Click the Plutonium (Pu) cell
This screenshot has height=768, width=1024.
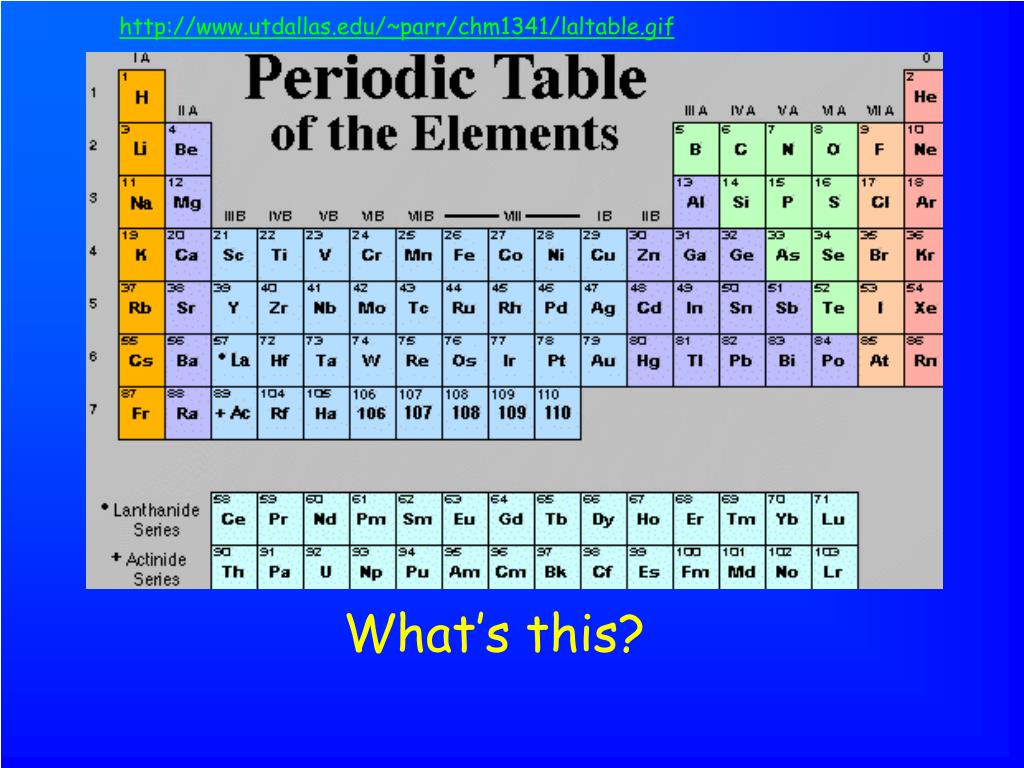419,568
